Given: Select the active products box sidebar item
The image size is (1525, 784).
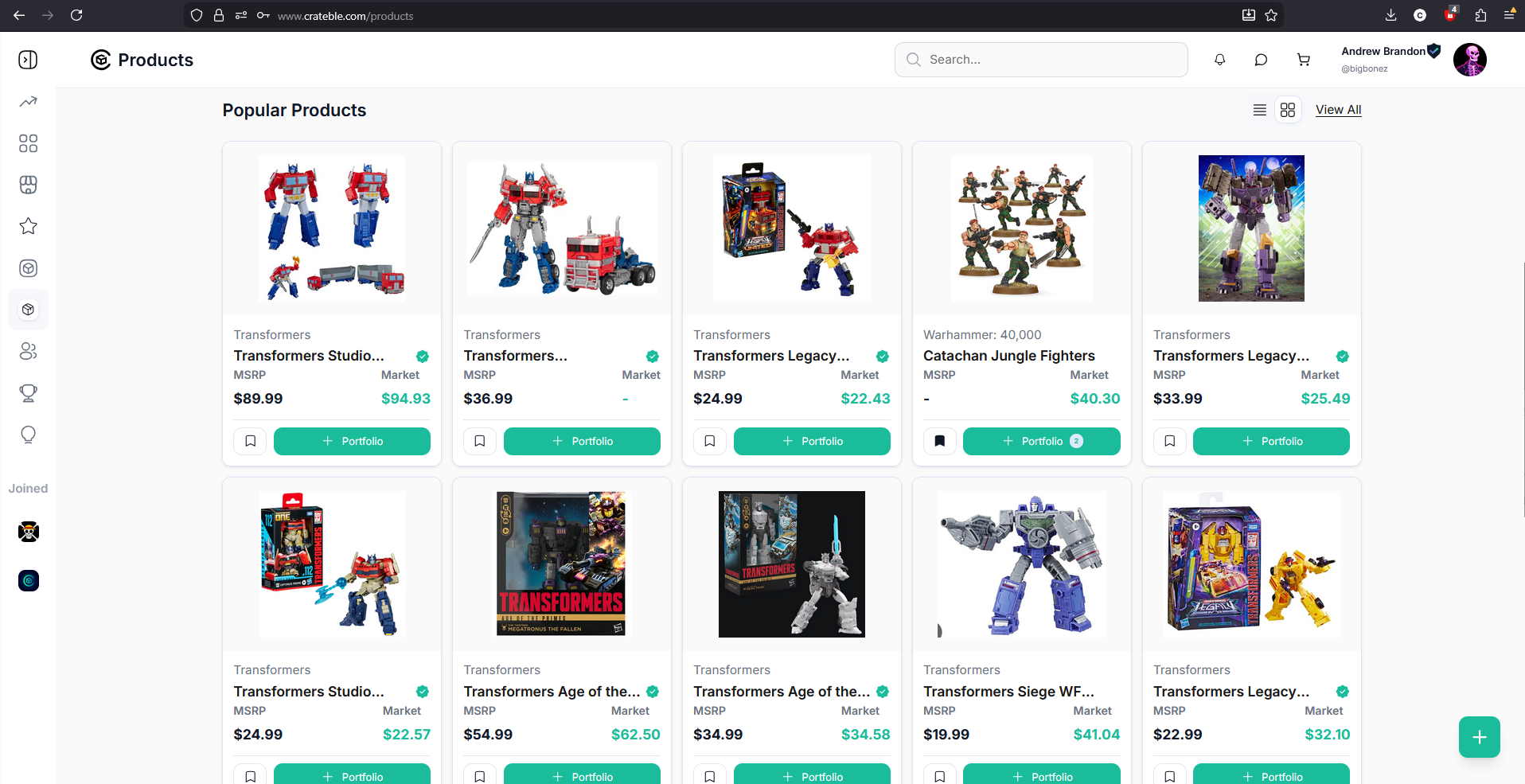Looking at the screenshot, I should tap(29, 310).
